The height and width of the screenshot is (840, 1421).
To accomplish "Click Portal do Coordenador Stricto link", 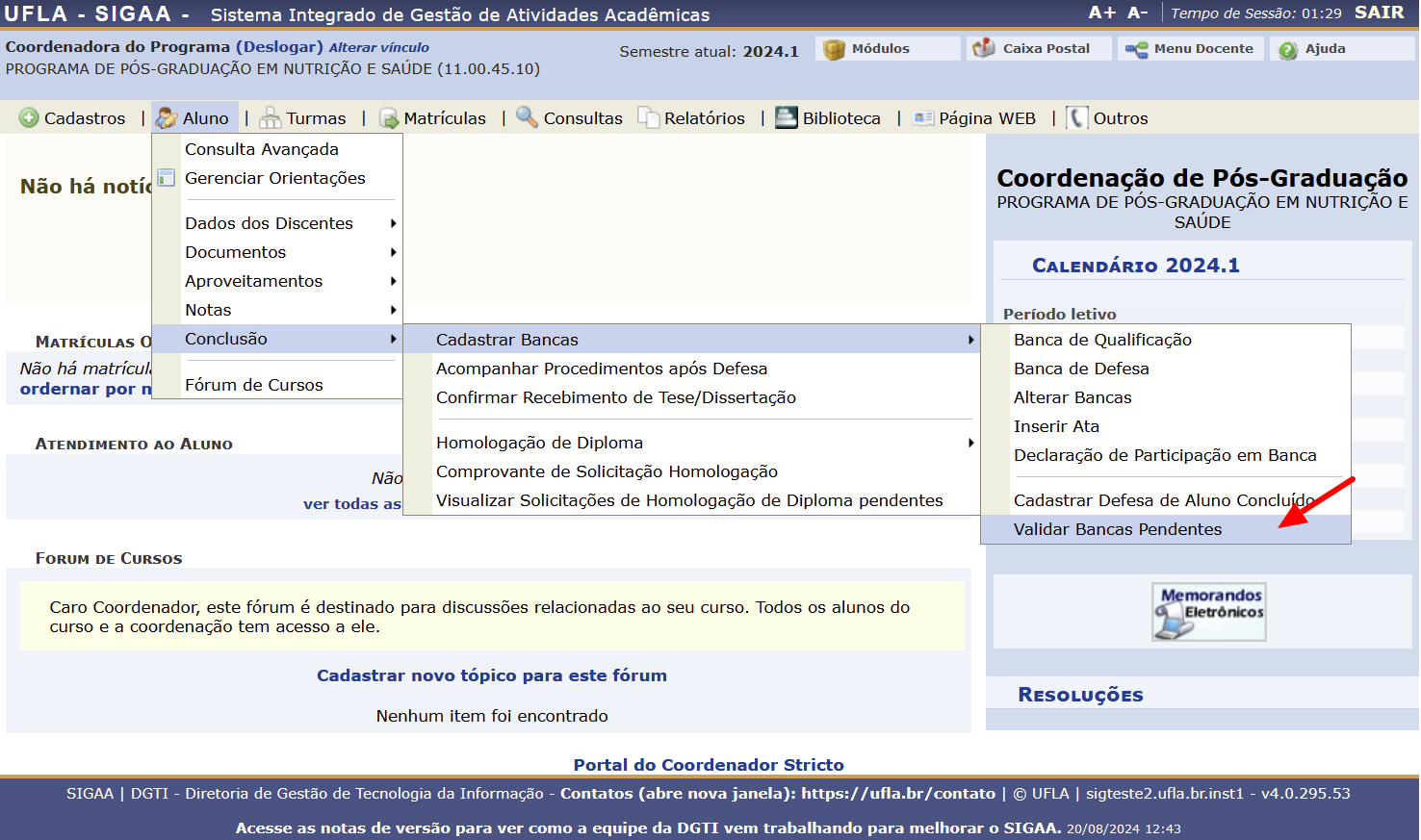I will 709,765.
